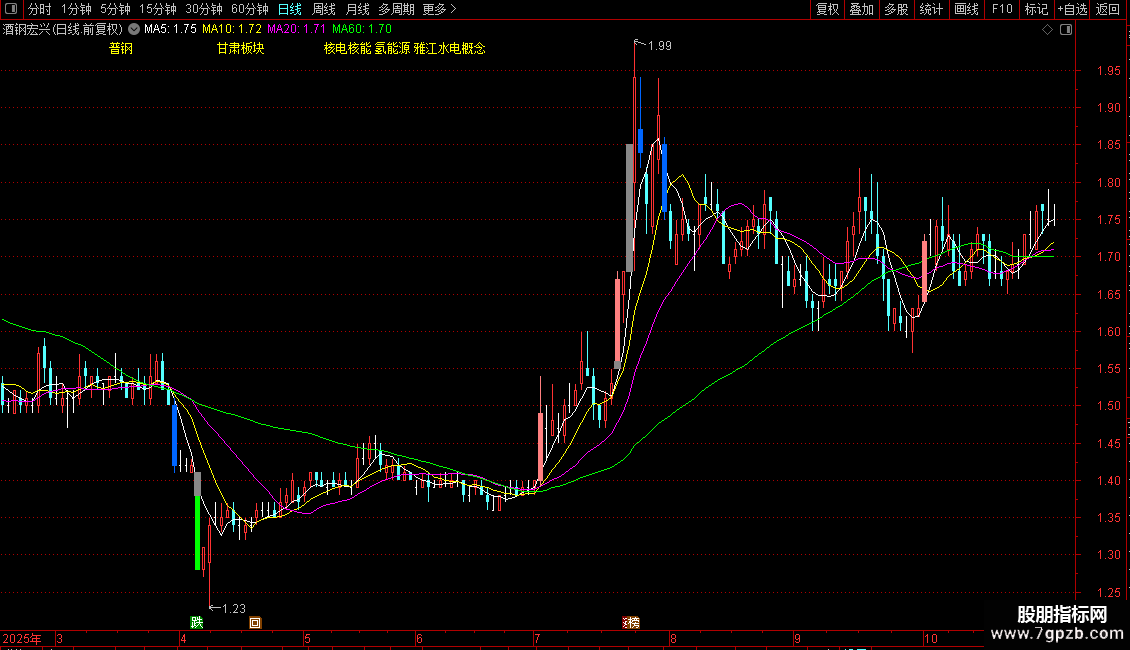Switch to 周线 weekly chart
Screen dimensions: 1130x650
pyautogui.click(x=324, y=9)
